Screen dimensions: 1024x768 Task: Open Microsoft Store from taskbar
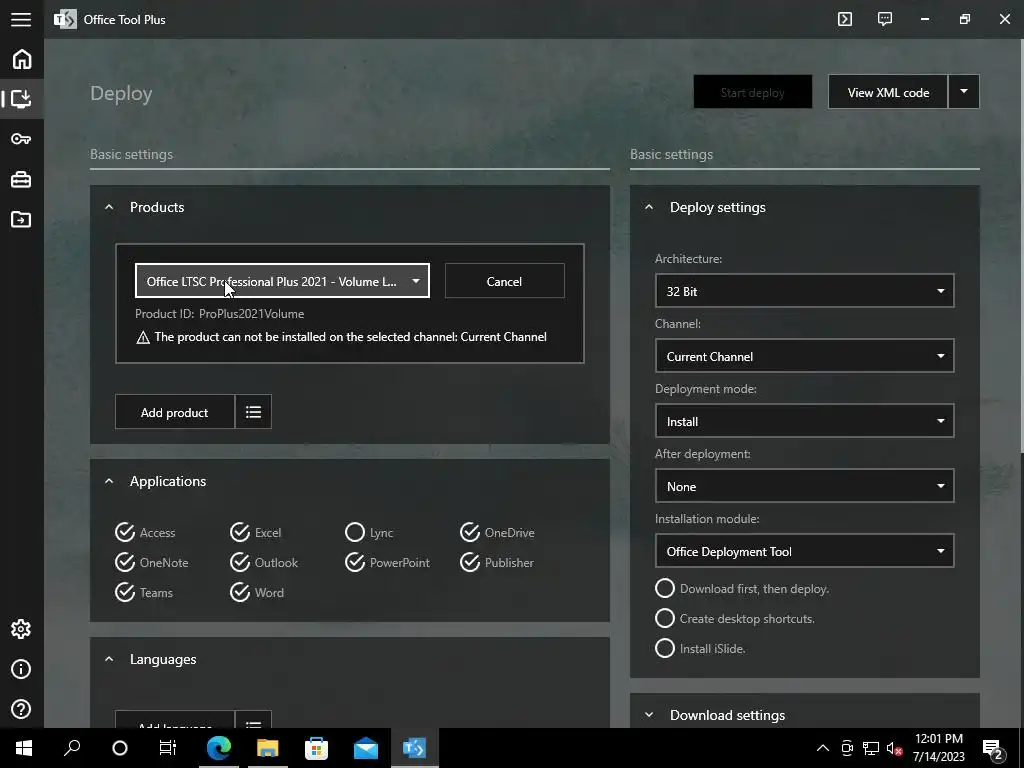click(x=316, y=748)
